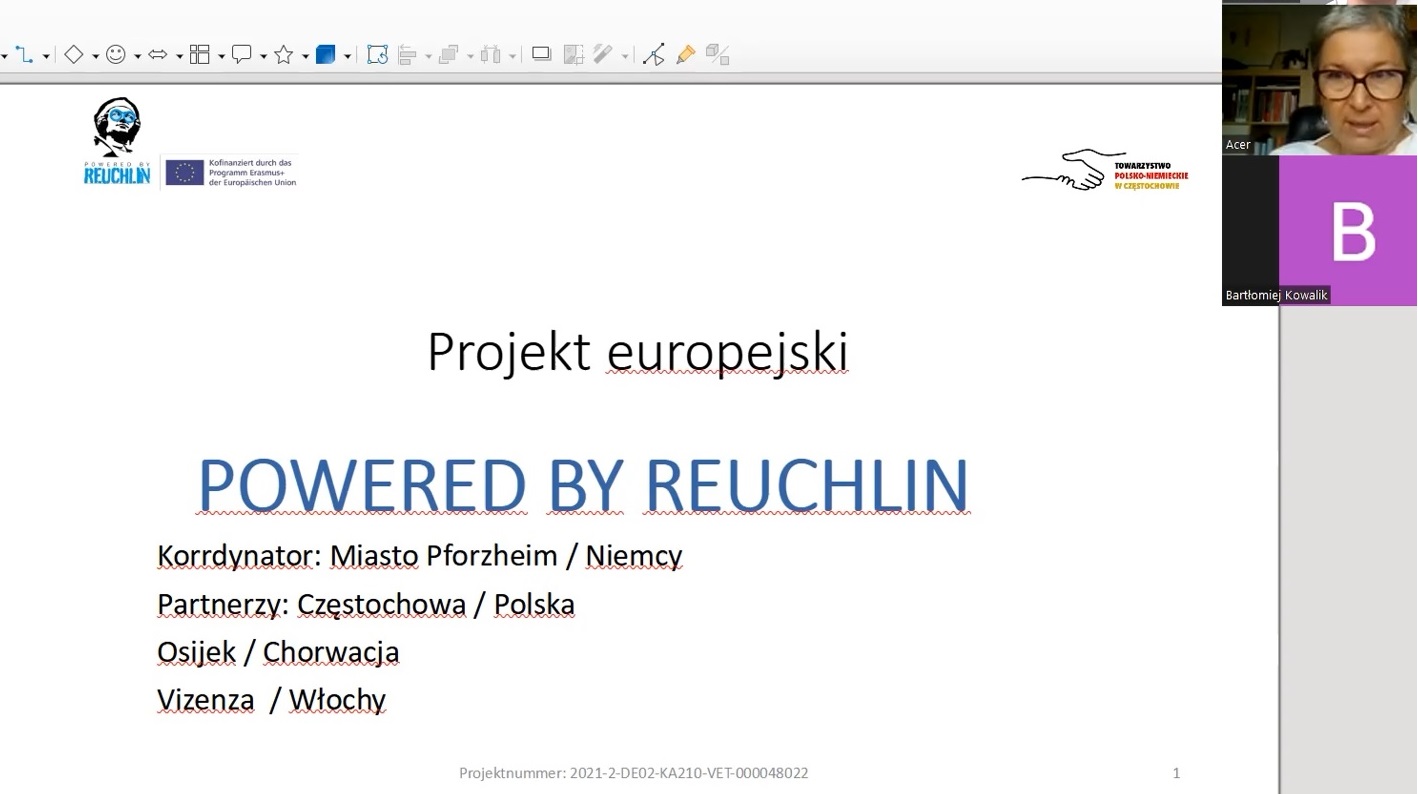Click the 'Korrdynator: Miasto Pforzheim / Niemcy' line
This screenshot has height=794, width=1418.
tap(419, 556)
